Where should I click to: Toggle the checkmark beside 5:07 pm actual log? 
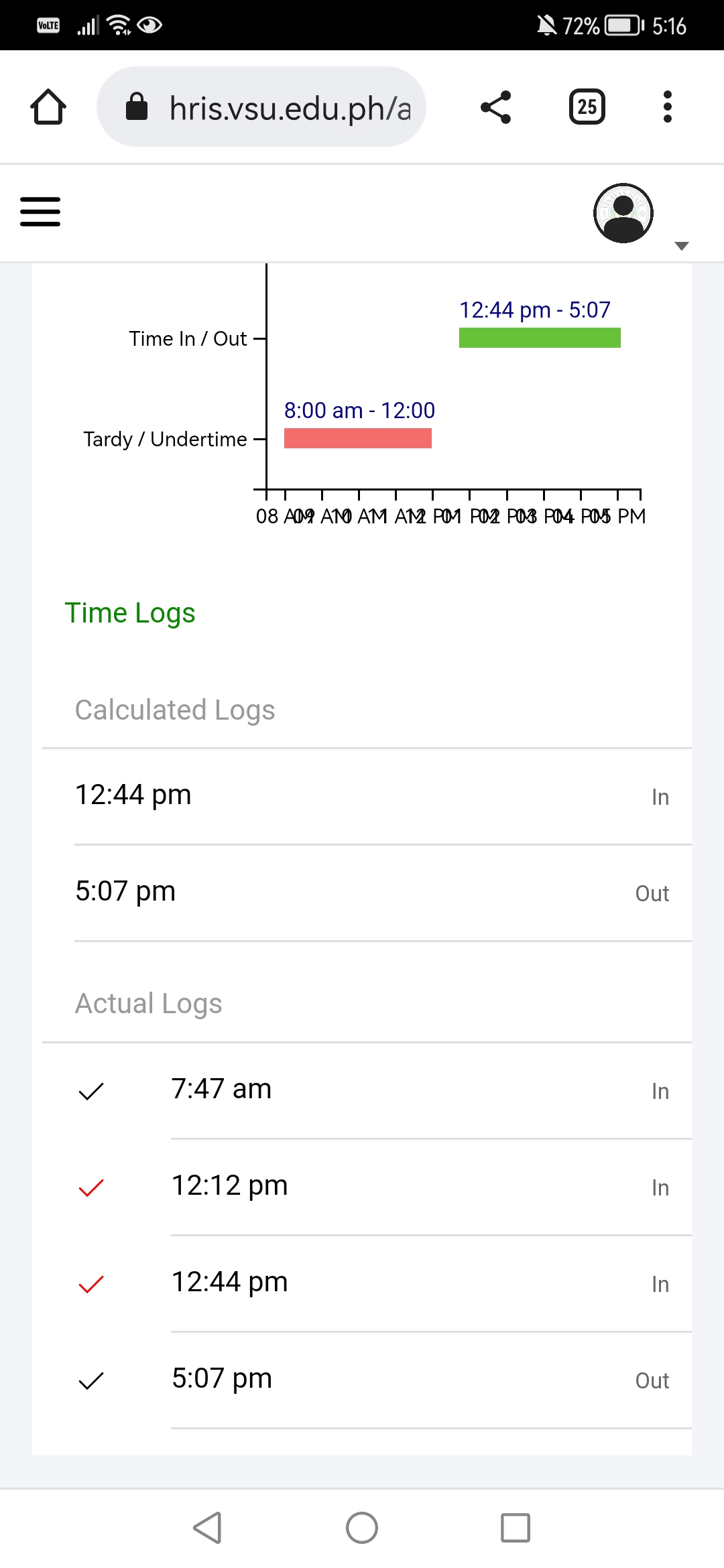[91, 1381]
